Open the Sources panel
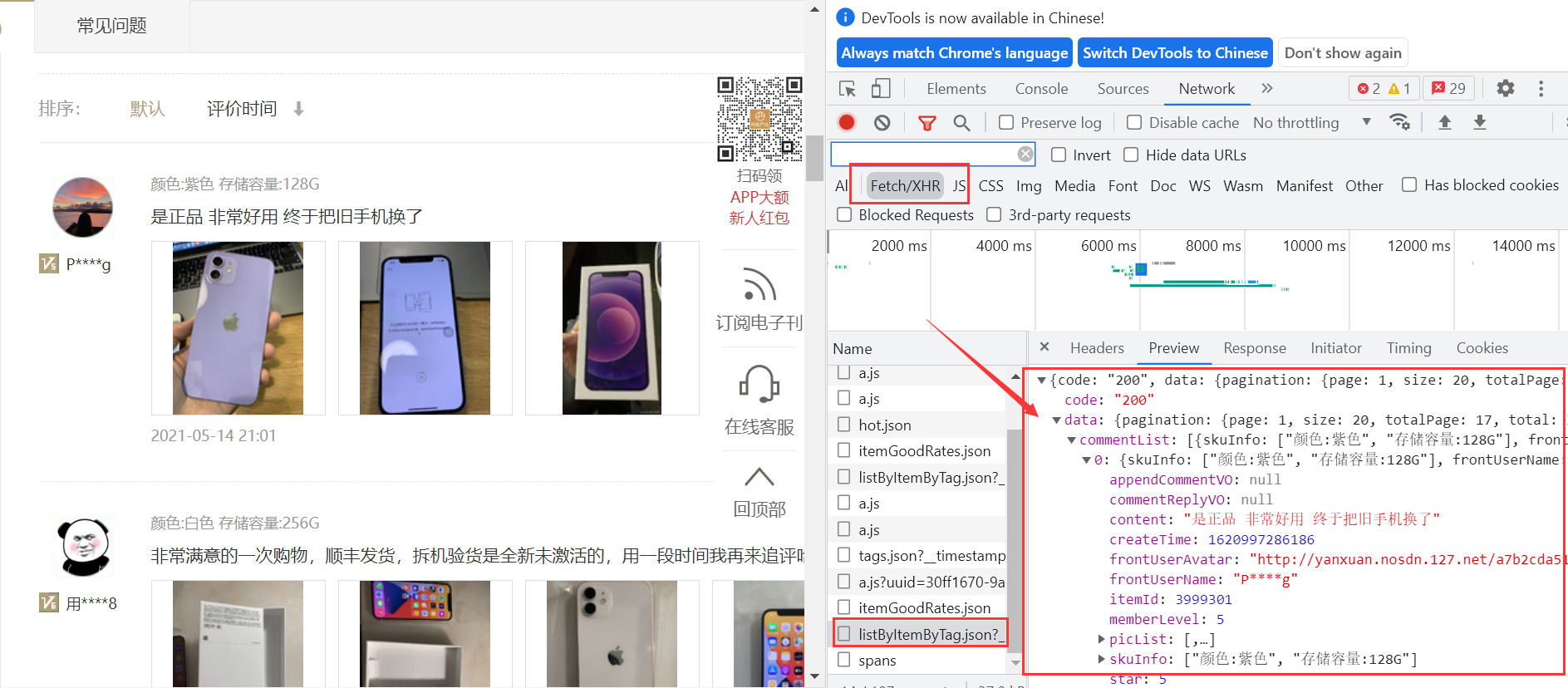 [1123, 89]
